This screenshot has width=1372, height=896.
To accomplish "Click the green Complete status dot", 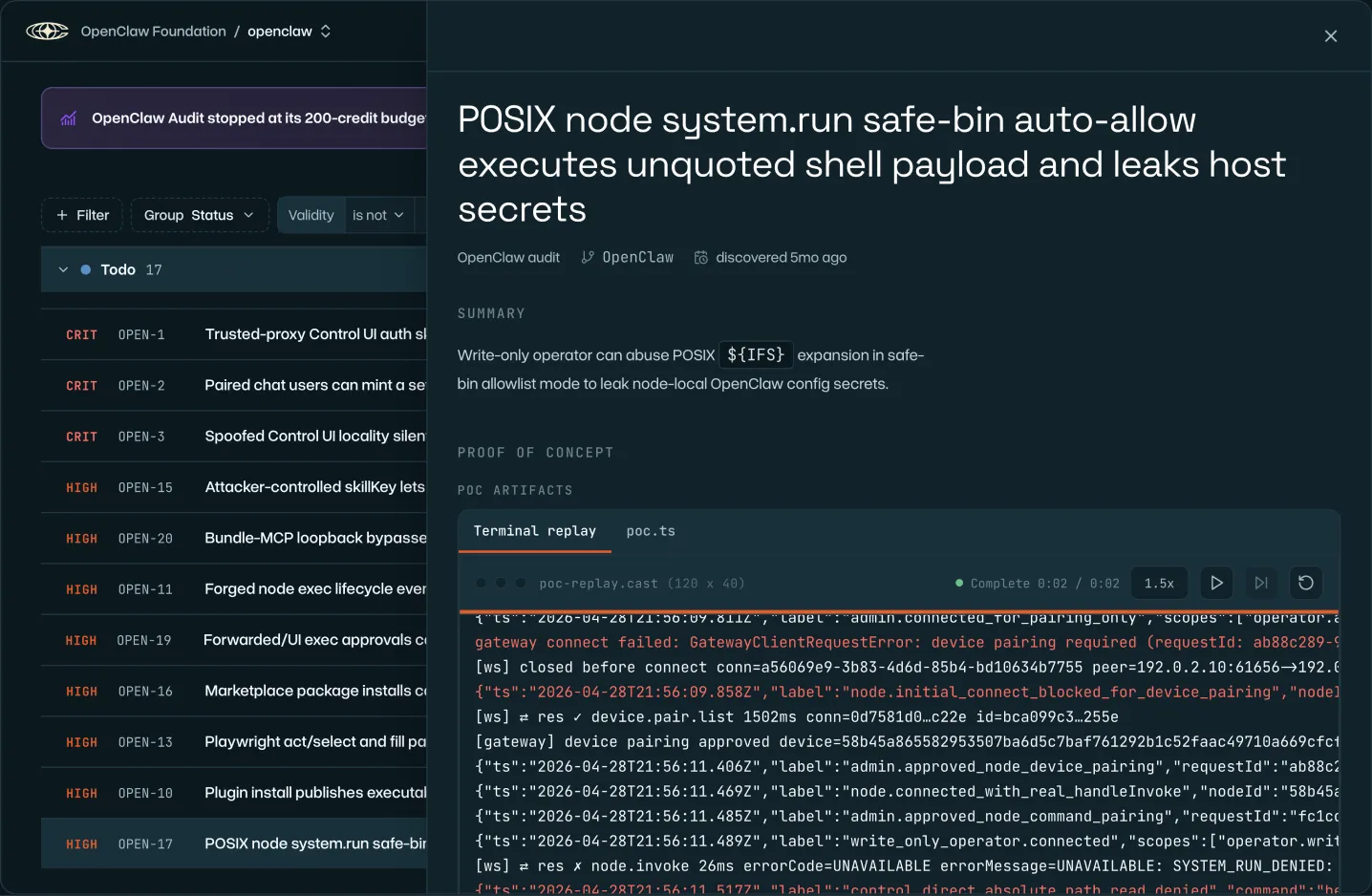I will pos(959,583).
